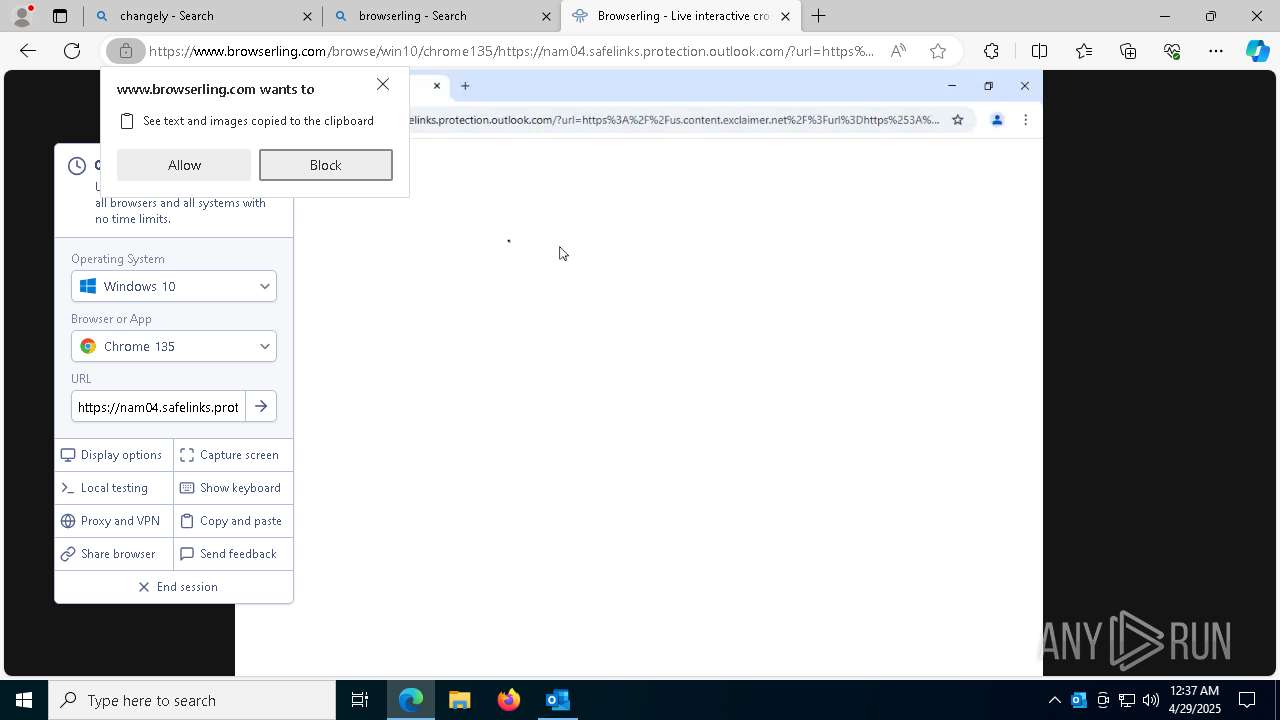
Task: Choose Show keyboard
Action: (x=233, y=488)
